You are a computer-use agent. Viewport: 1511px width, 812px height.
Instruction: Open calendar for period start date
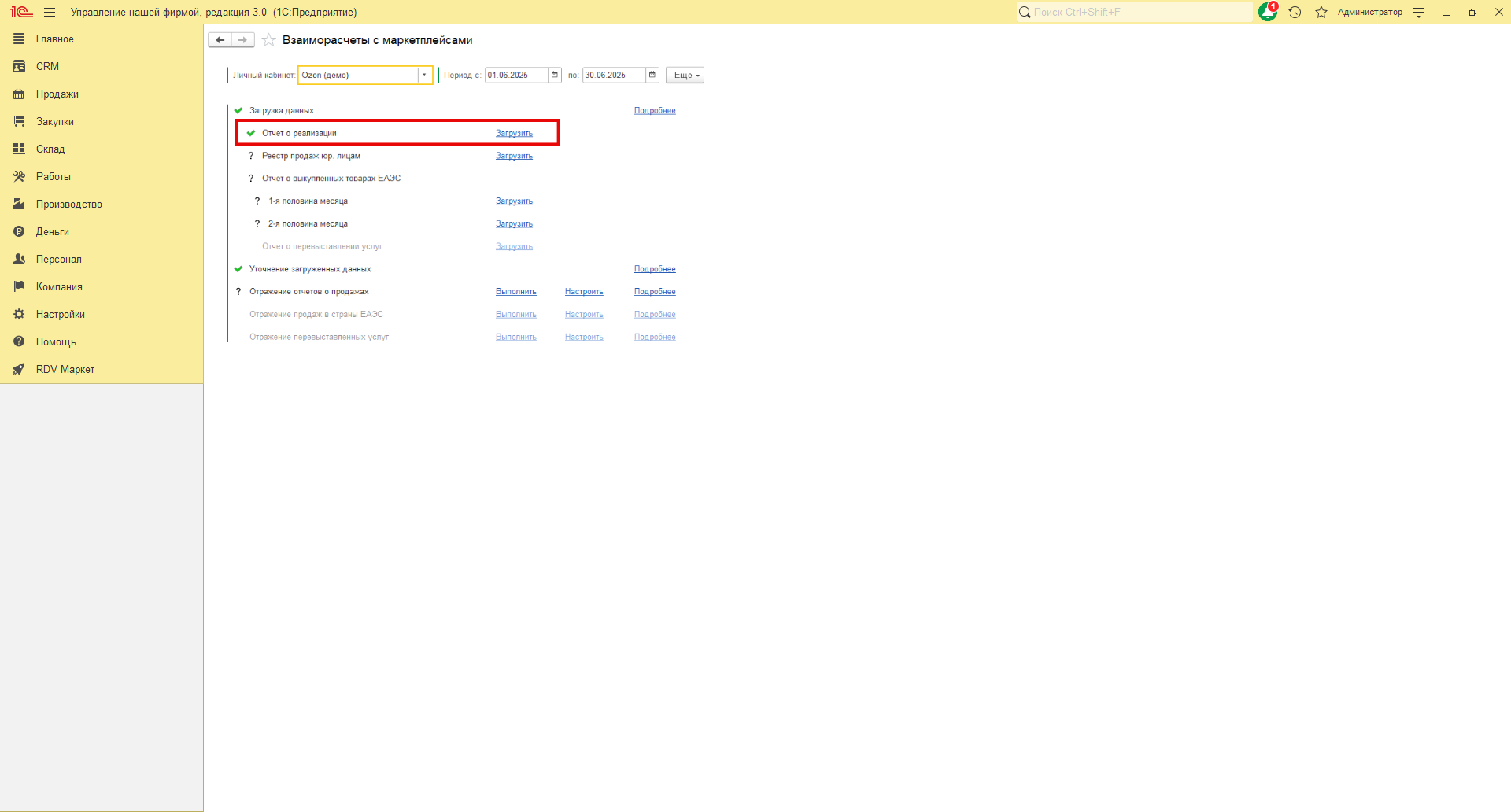(x=555, y=75)
